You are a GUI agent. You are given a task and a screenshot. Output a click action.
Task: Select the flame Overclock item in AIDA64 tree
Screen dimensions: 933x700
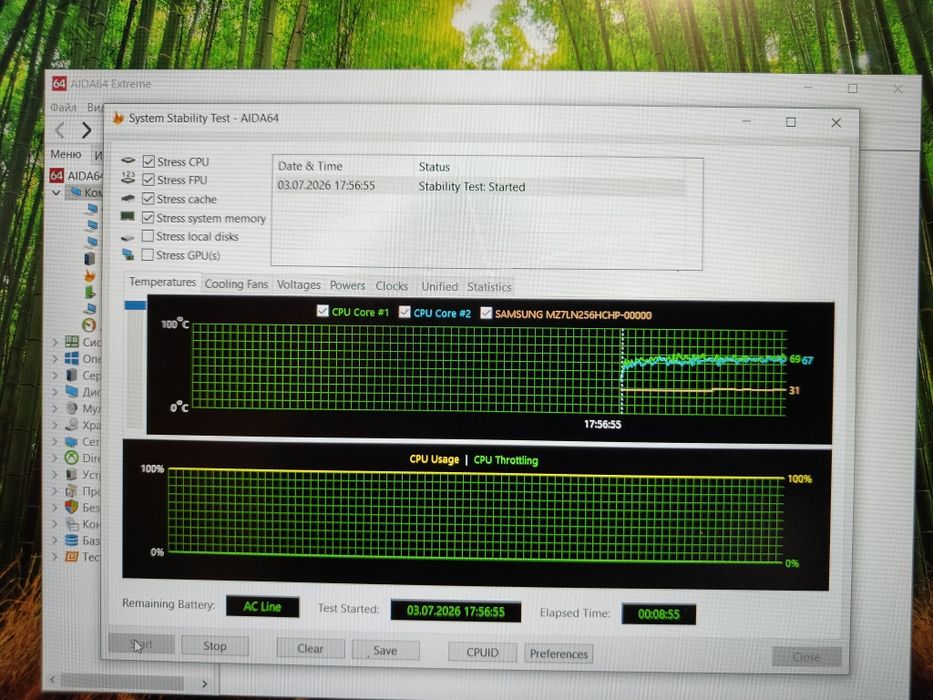(x=90, y=276)
